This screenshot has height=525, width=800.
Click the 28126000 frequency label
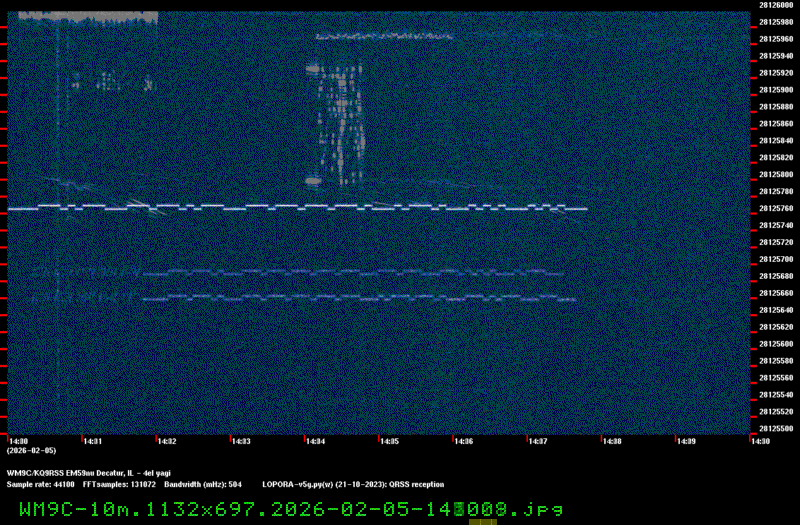(x=775, y=4)
